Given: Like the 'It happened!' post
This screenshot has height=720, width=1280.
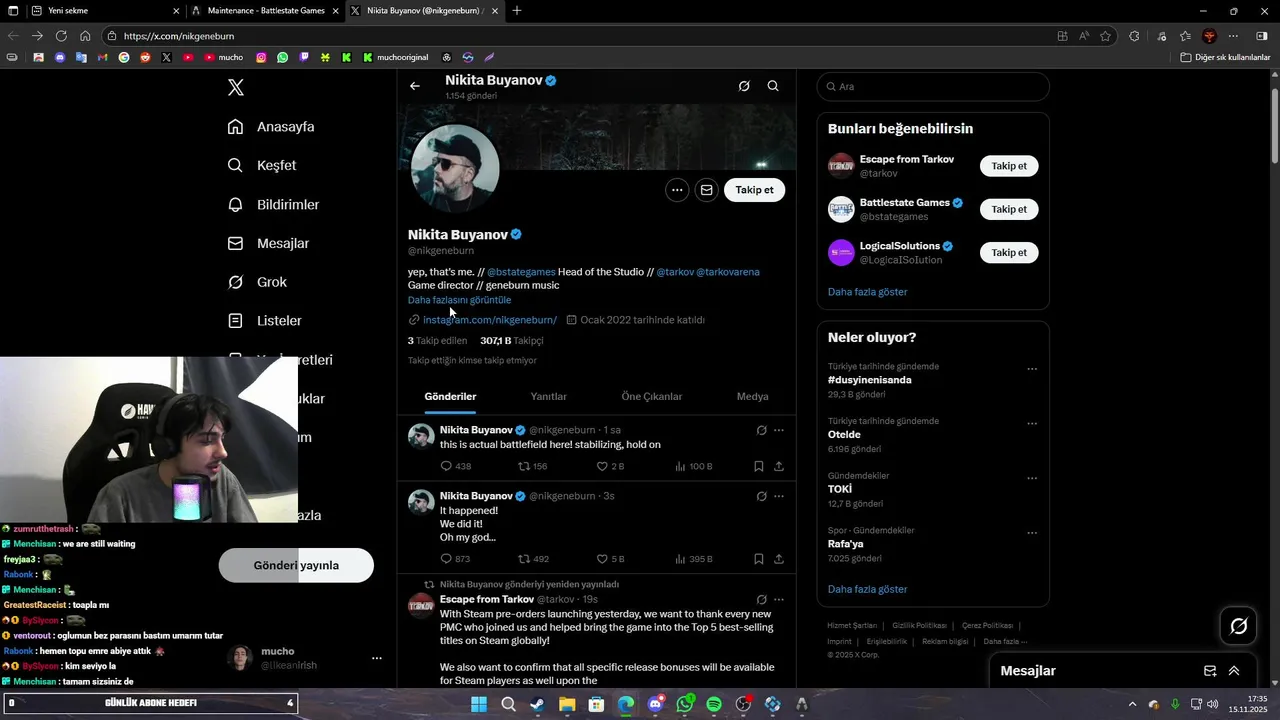Looking at the screenshot, I should coord(610,559).
